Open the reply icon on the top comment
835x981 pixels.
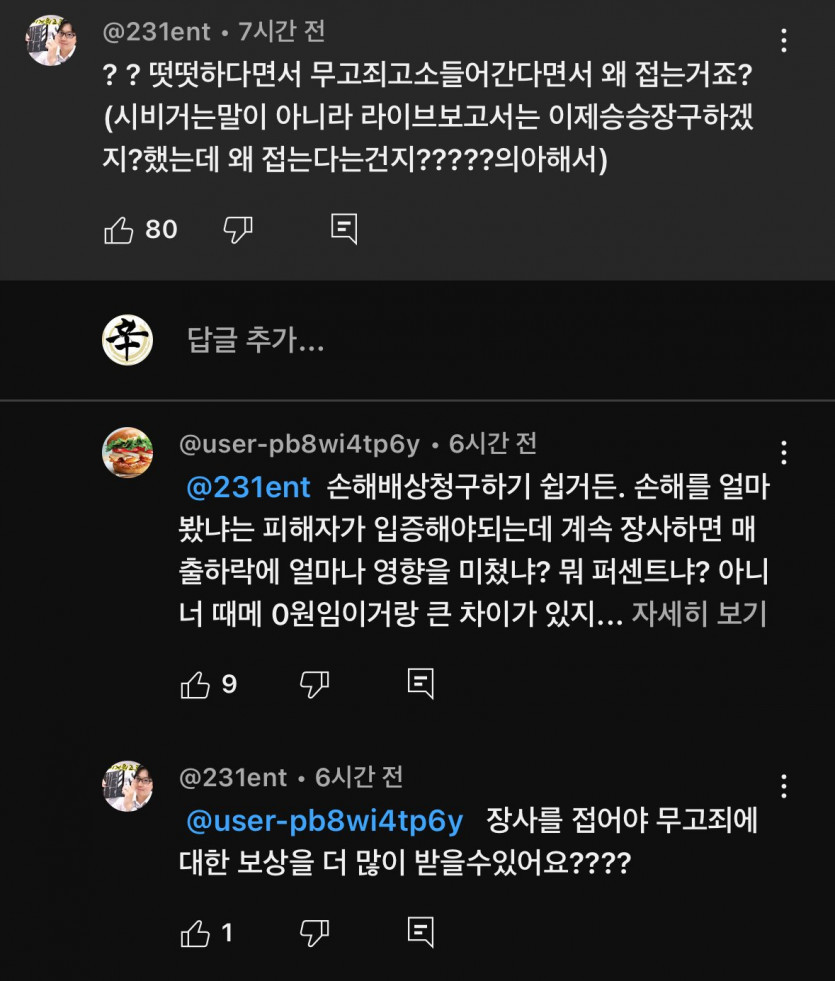coord(344,230)
